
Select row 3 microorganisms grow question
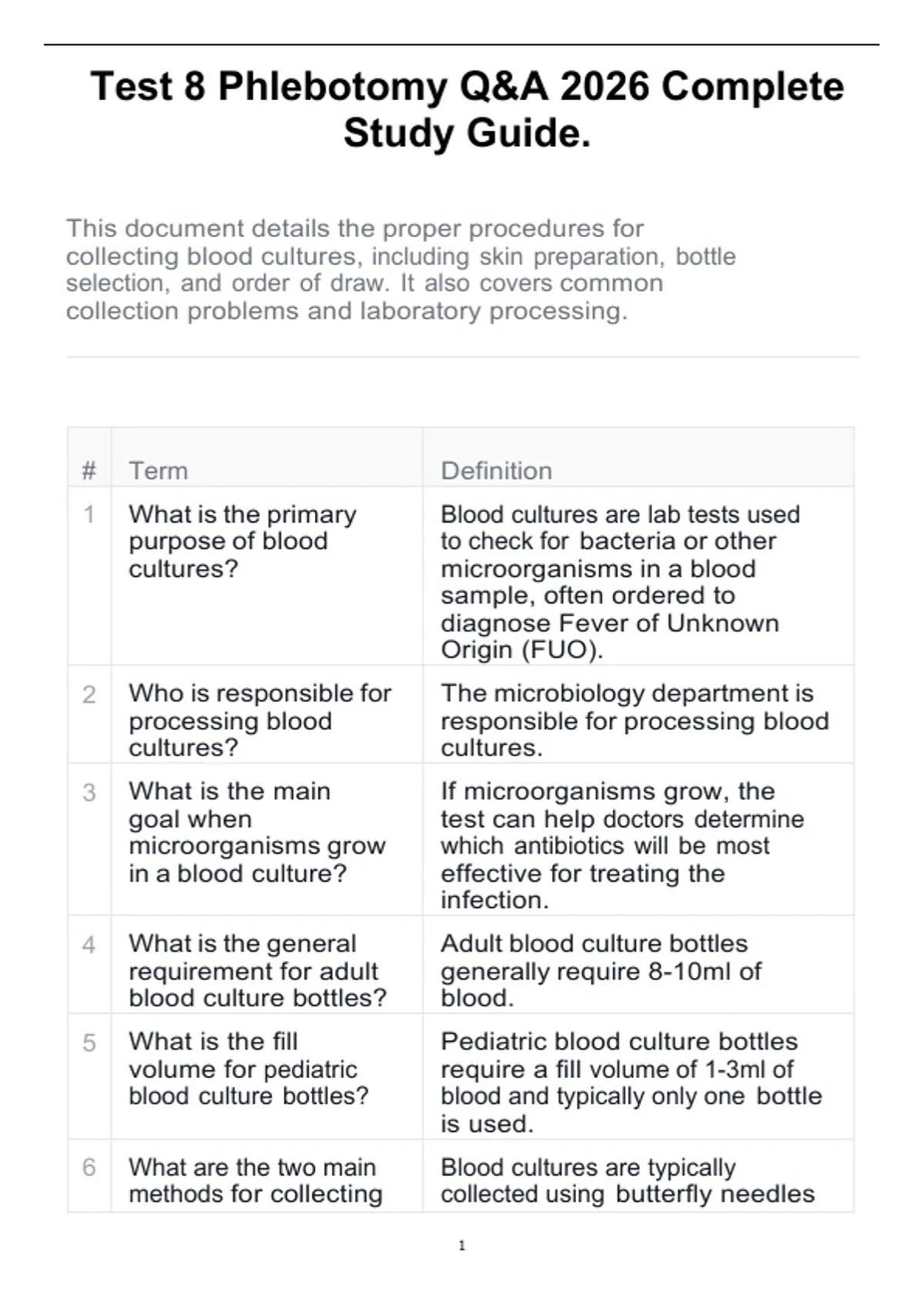point(257,832)
